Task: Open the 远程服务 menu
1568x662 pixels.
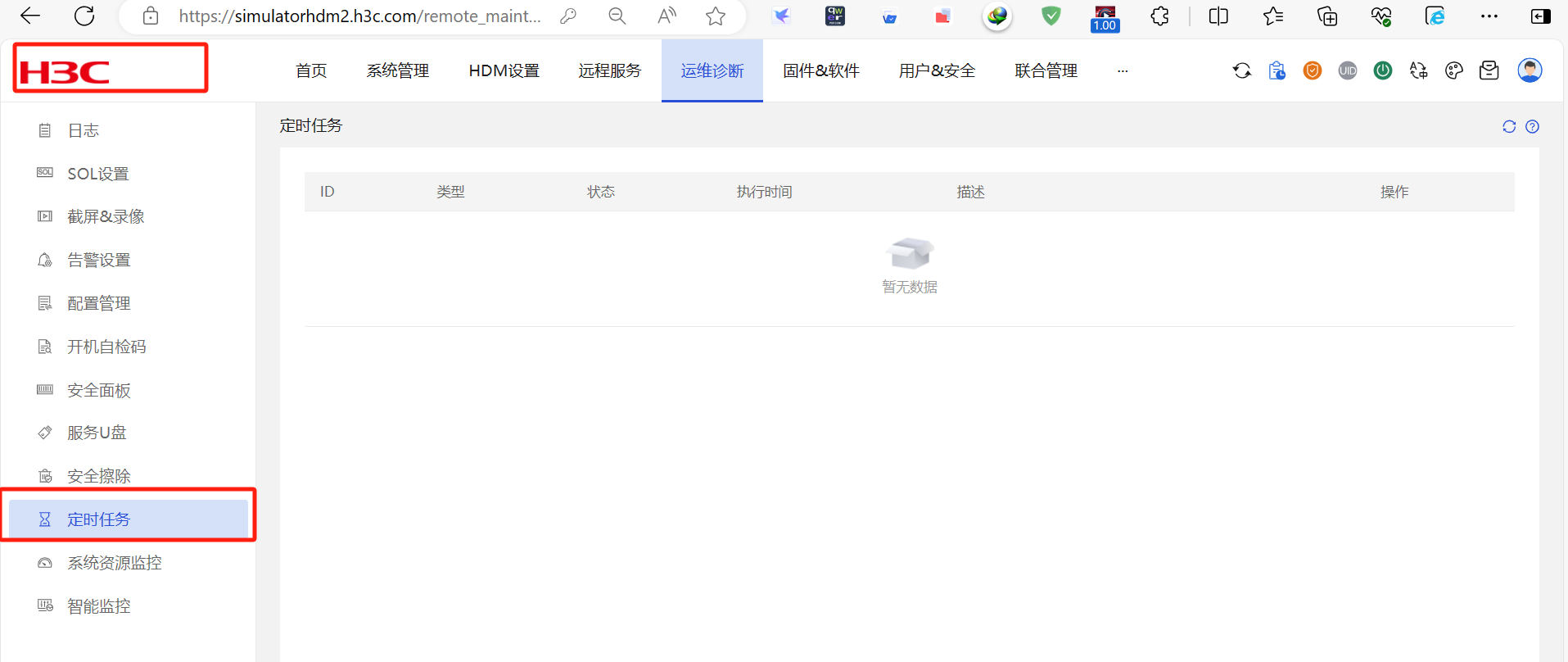Action: tap(610, 71)
